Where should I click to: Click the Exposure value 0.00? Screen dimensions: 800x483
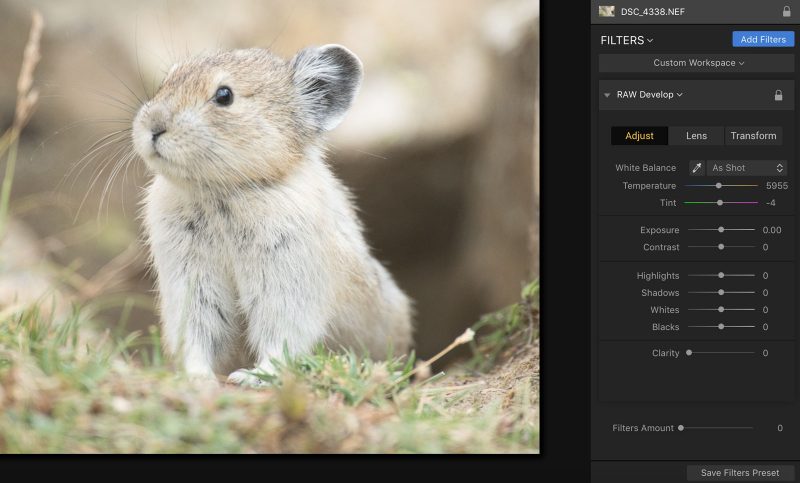click(x=772, y=230)
